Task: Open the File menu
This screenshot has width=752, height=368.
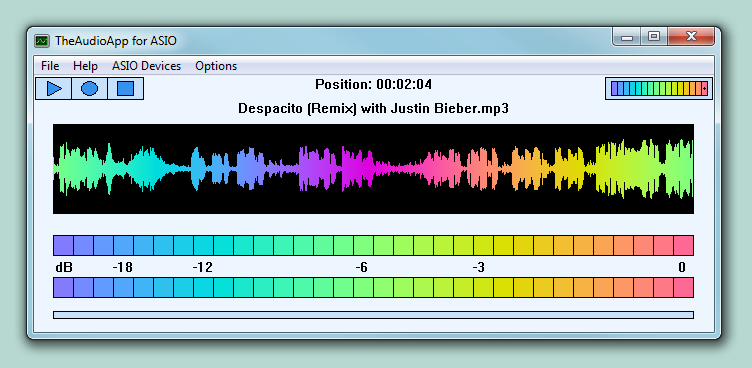Action: tap(50, 66)
